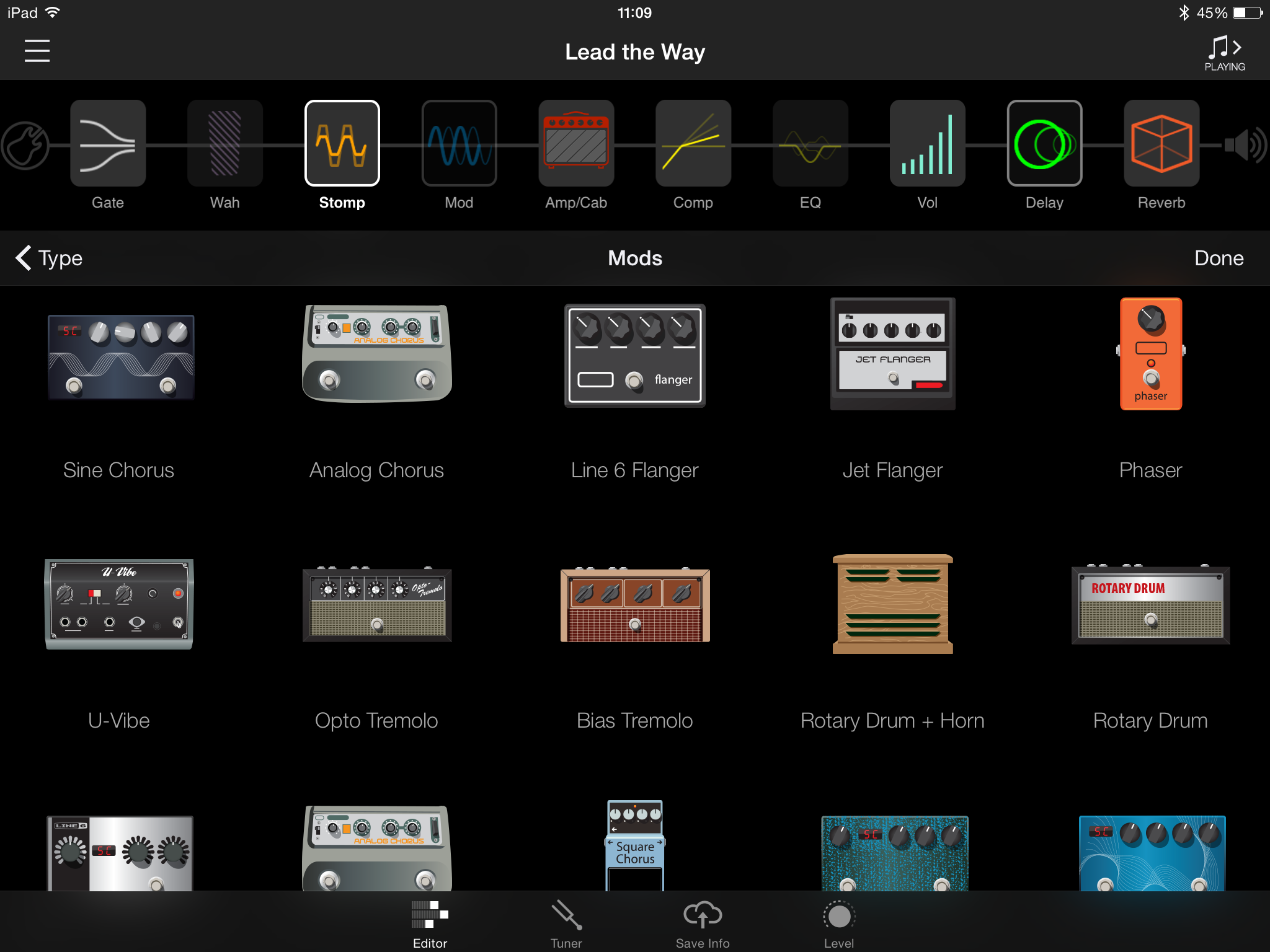The height and width of the screenshot is (952, 1270).
Task: Select the Amp/Cab block icon
Action: (x=576, y=143)
